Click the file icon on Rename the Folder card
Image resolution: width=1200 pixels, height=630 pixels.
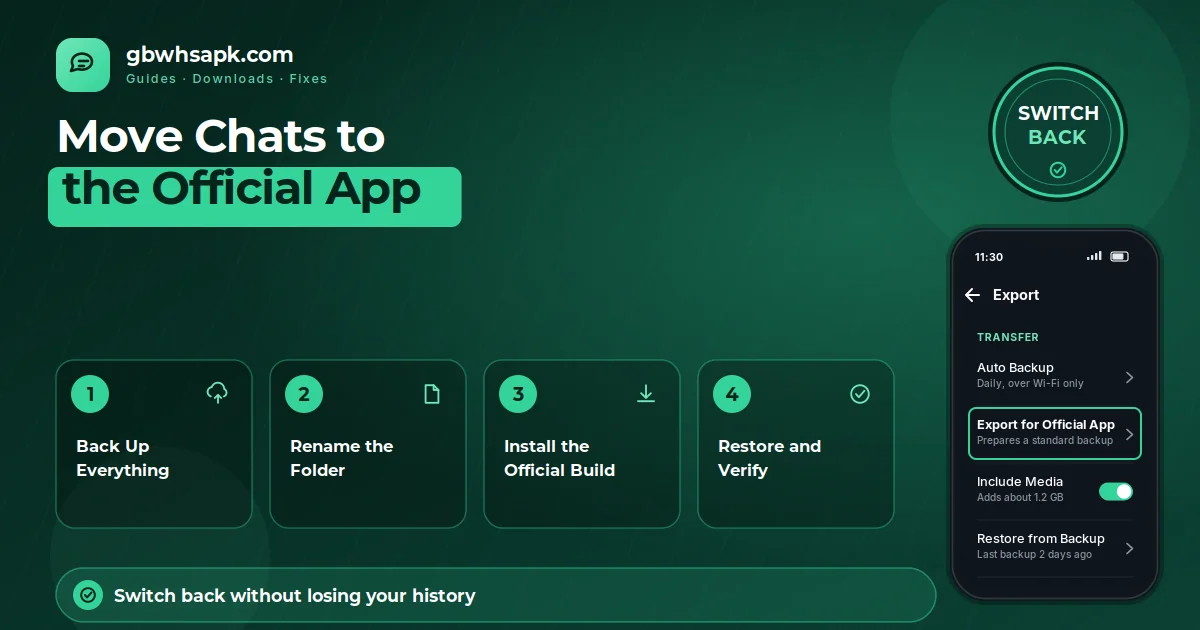(x=432, y=394)
